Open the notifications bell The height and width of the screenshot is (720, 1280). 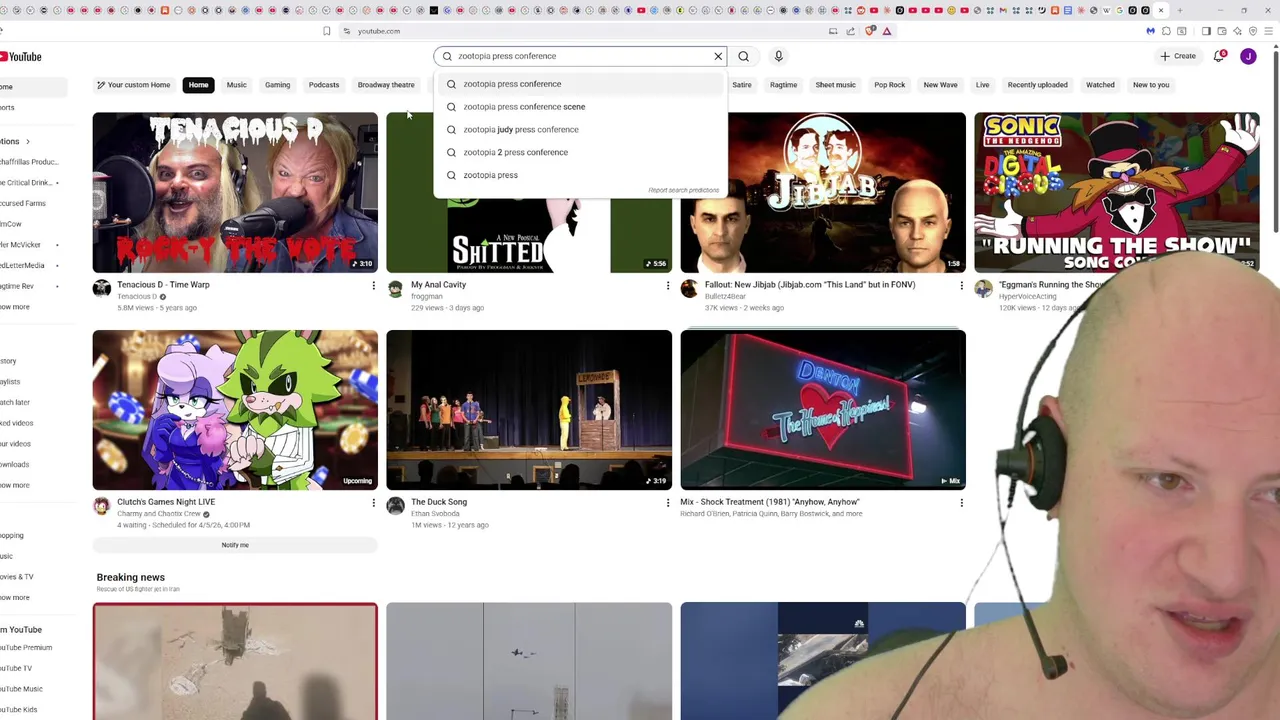click(1218, 56)
